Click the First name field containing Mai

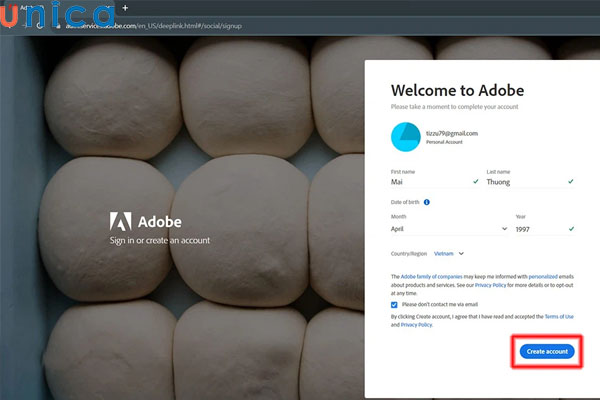coord(428,182)
